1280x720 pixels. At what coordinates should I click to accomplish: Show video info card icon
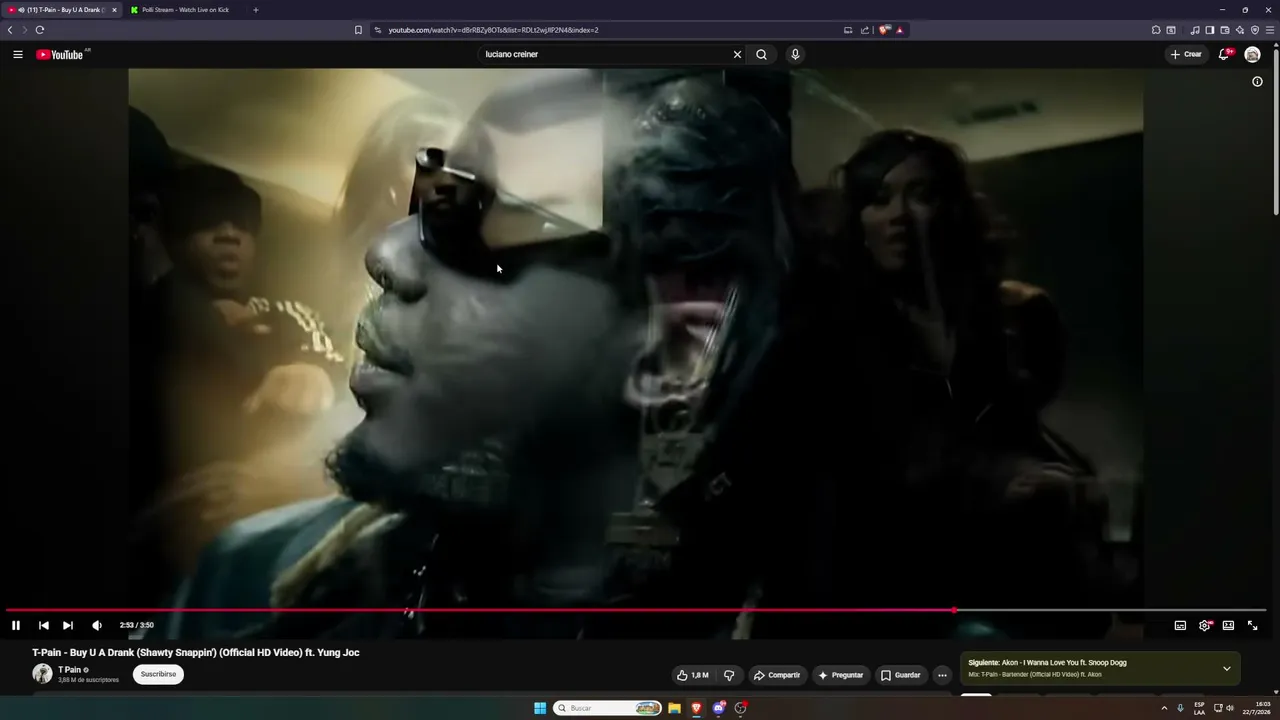point(1258,82)
